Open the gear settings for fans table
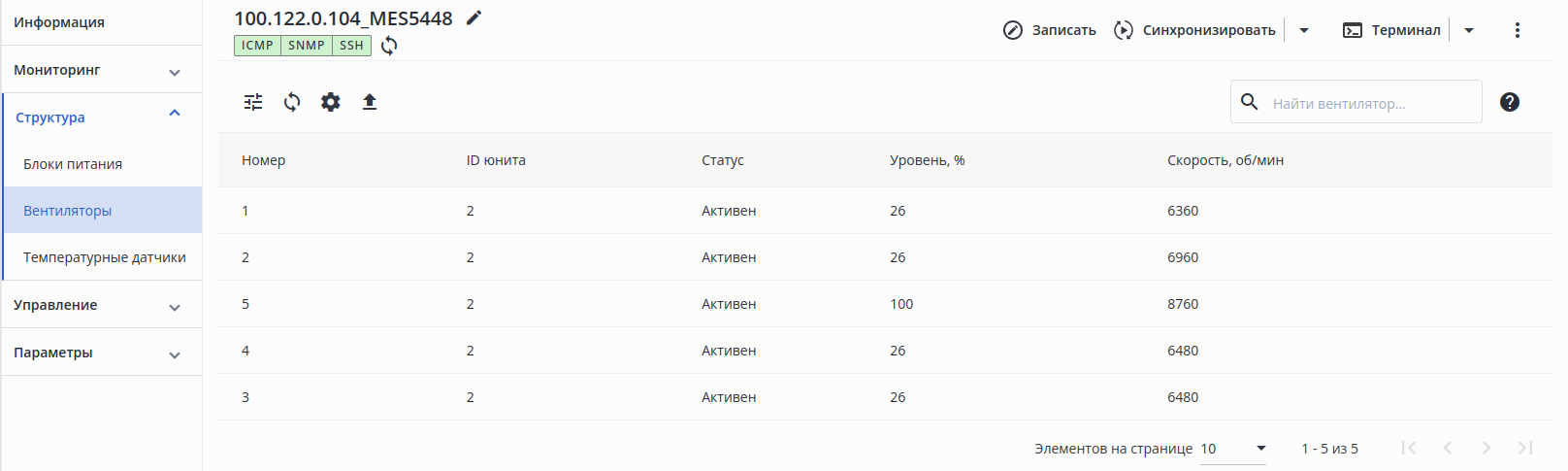1568x471 pixels. (331, 102)
